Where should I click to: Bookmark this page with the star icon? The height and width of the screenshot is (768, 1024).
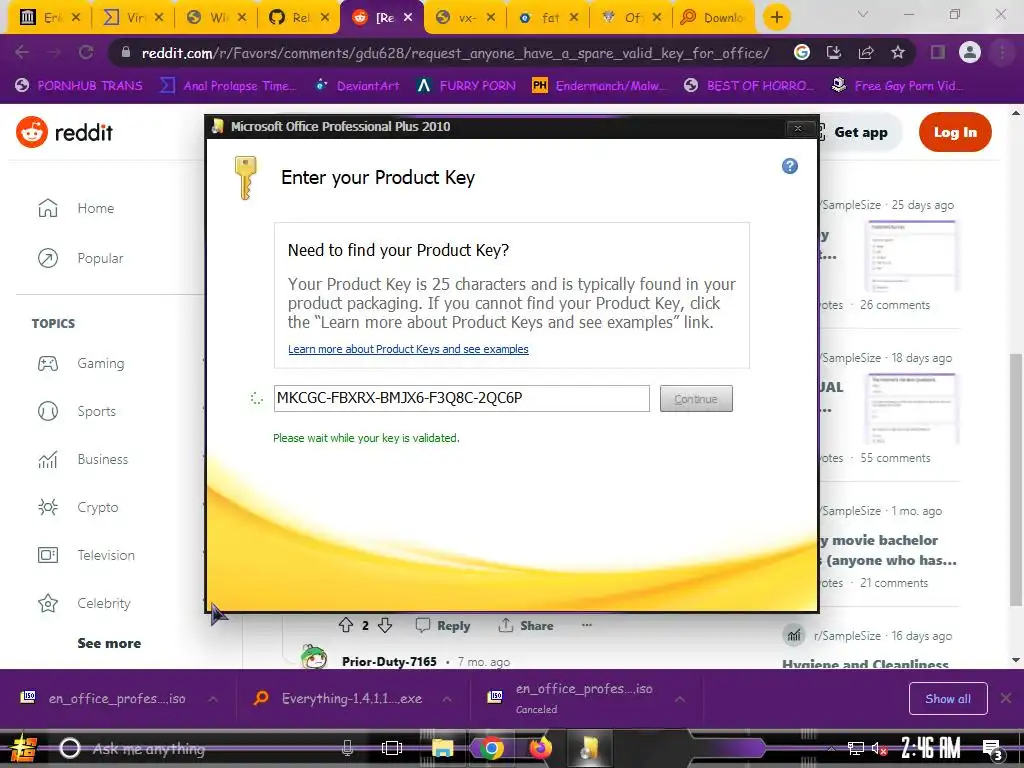[x=898, y=52]
